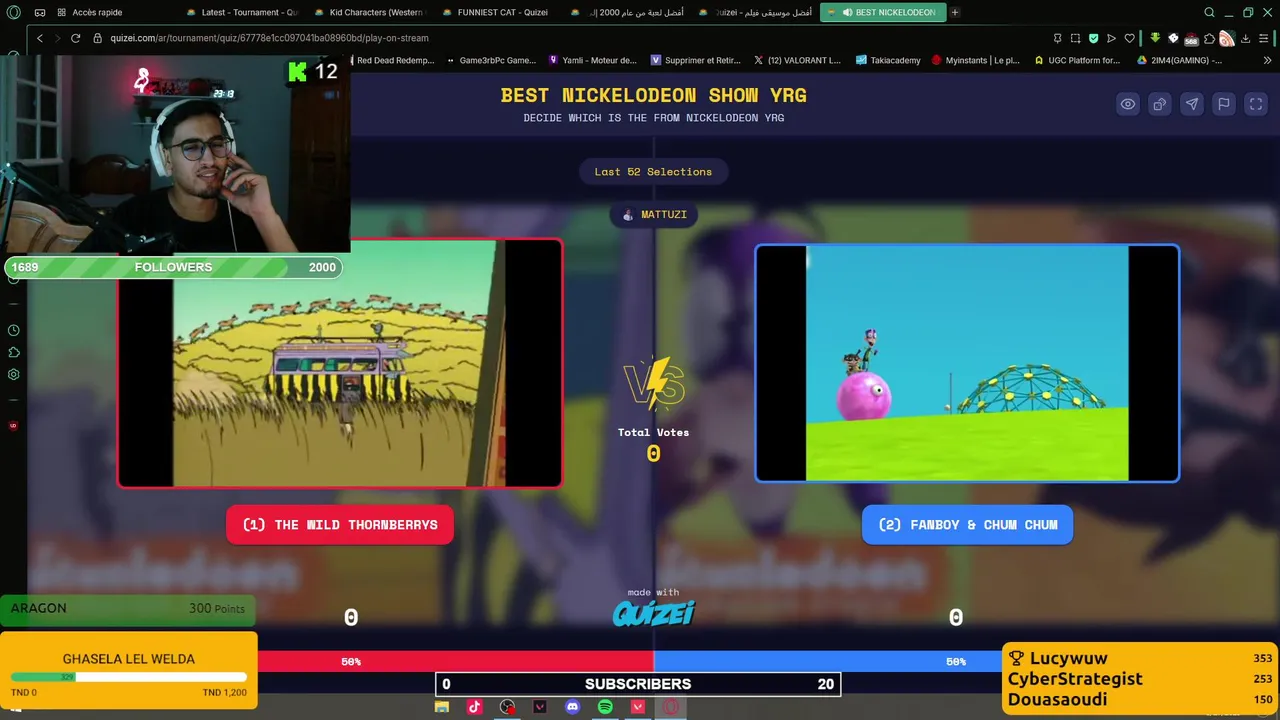
Task: Click the red 50% vote bar
Action: pyautogui.click(x=455, y=661)
